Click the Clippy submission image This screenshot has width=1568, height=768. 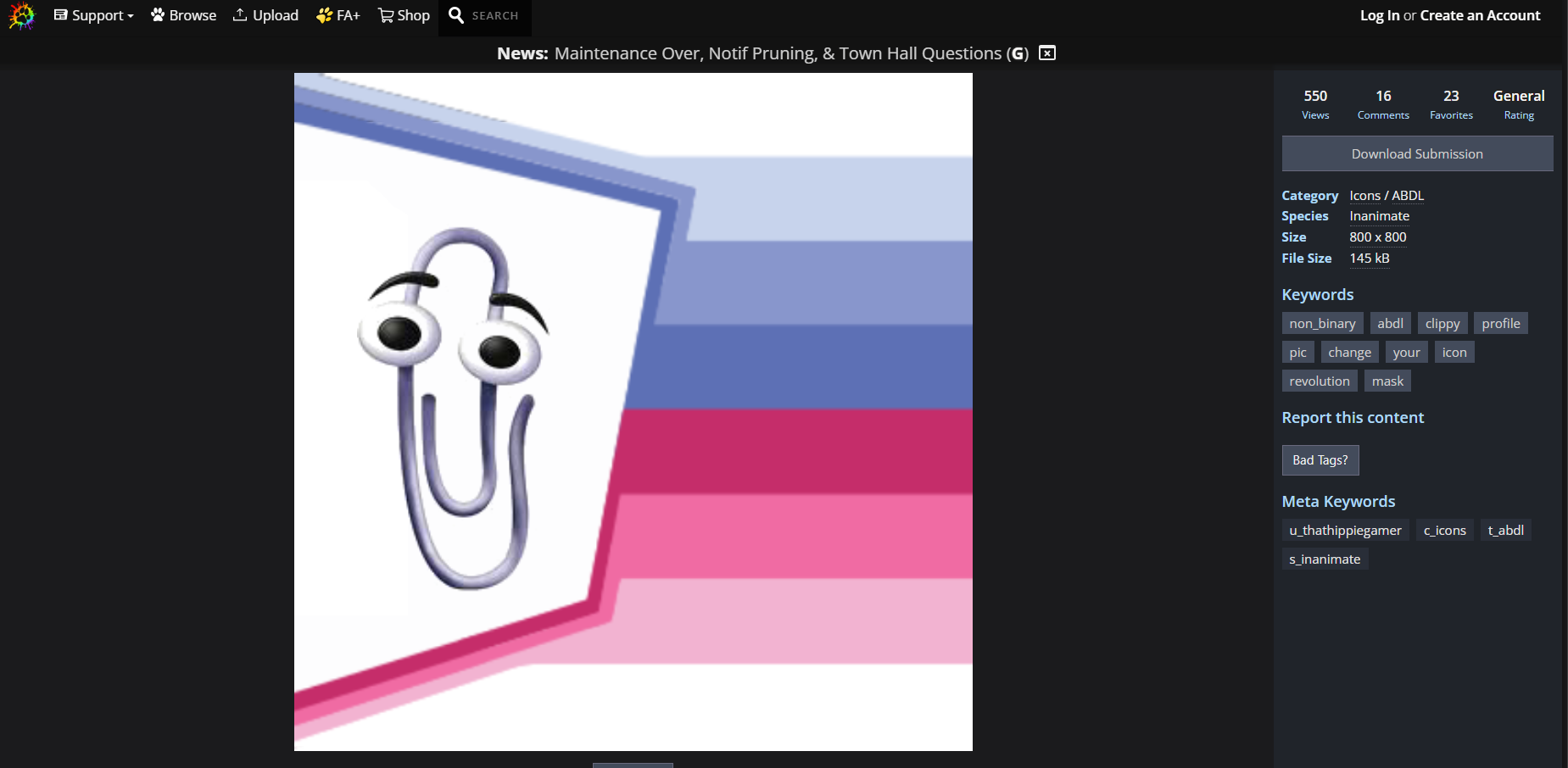[x=633, y=412]
